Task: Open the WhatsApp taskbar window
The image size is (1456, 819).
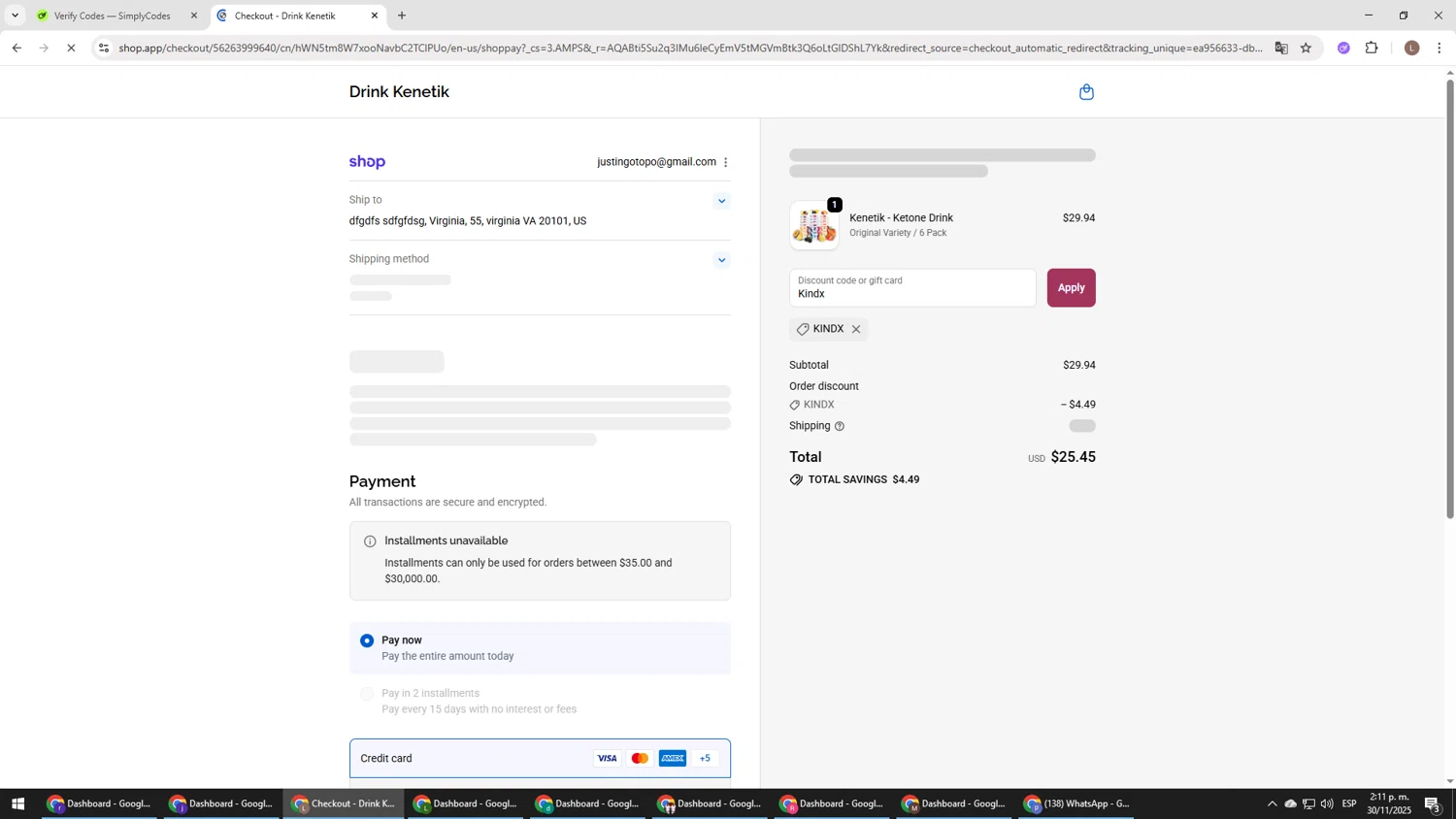Action: [x=1076, y=804]
